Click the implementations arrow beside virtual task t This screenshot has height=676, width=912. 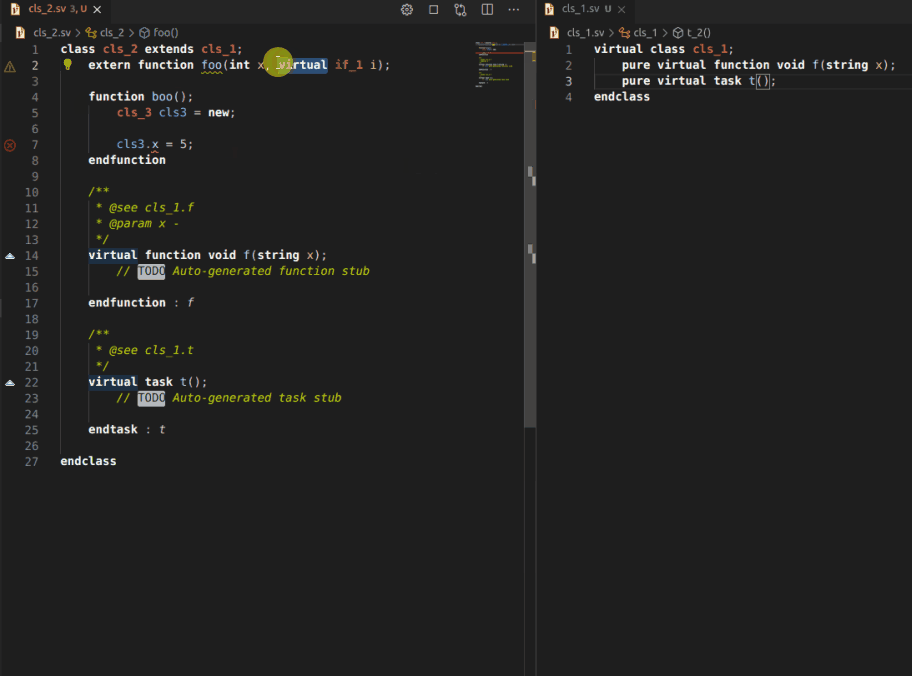click(x=8, y=382)
